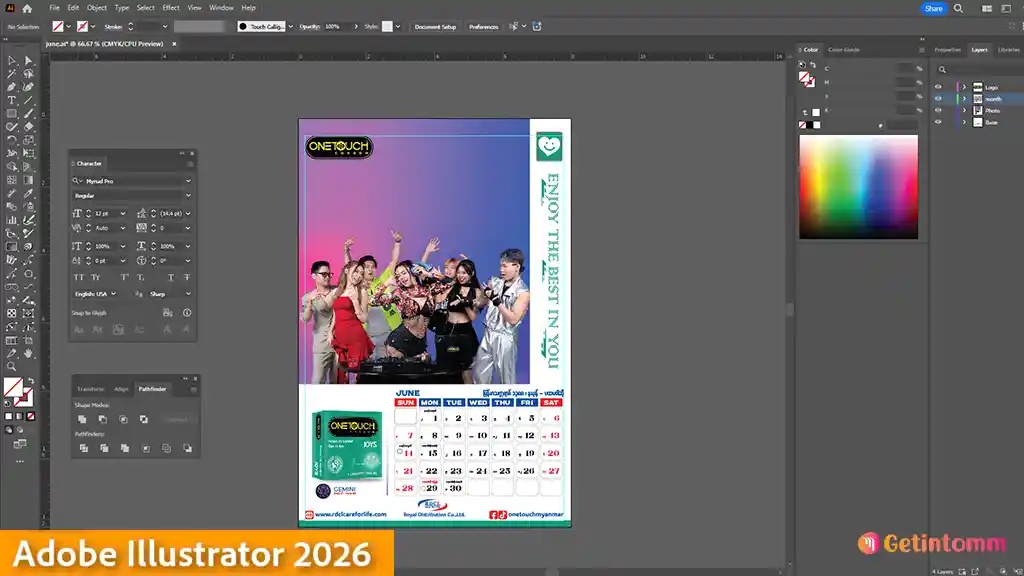Open the Object menu
1024x576 pixels.
pos(97,8)
